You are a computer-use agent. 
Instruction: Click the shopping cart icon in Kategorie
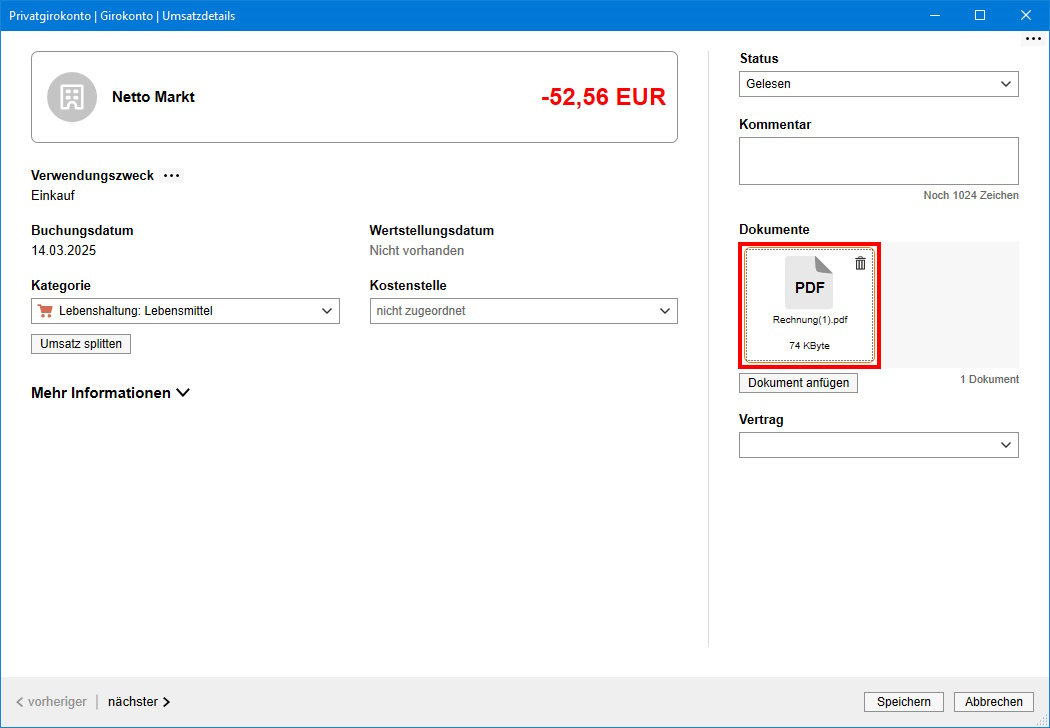point(46,311)
